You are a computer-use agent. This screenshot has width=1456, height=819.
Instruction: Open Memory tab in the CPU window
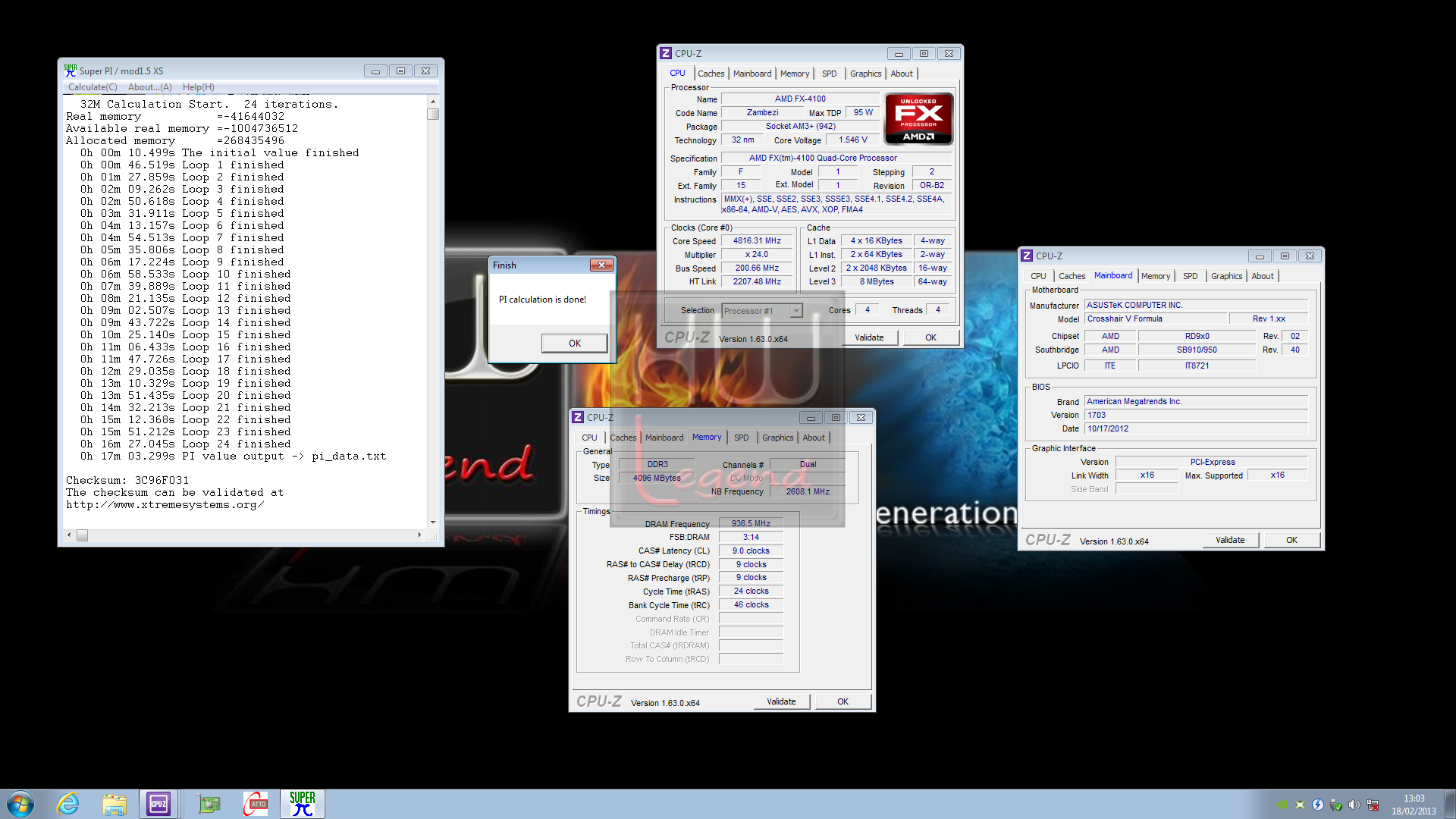pos(795,74)
